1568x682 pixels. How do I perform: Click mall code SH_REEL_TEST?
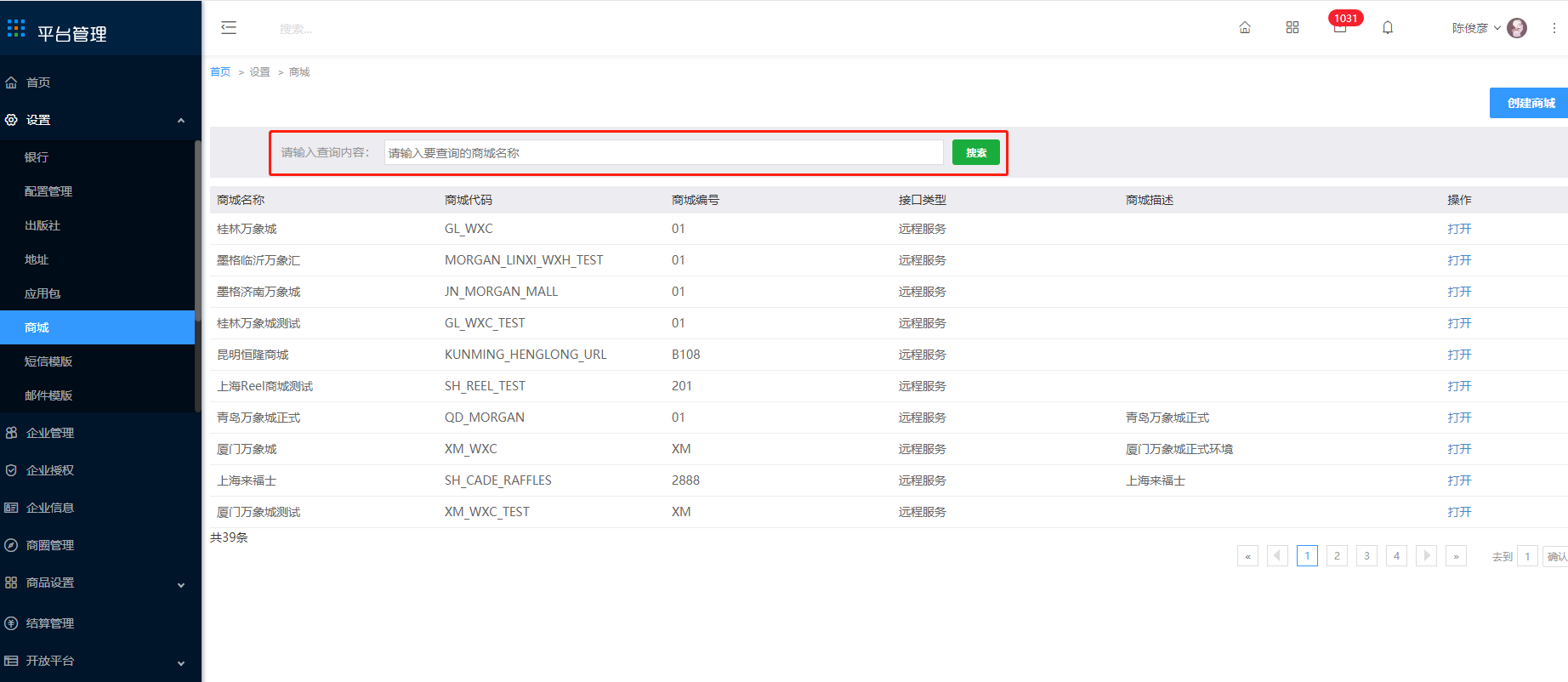[x=485, y=386]
